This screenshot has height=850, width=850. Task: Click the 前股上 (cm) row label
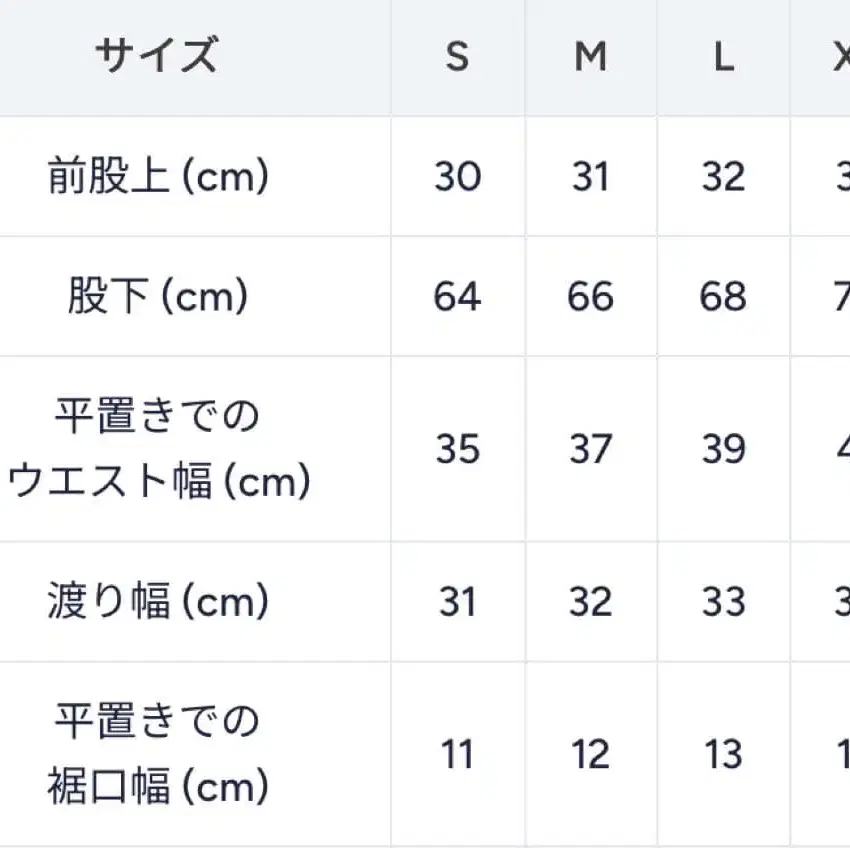click(x=158, y=177)
